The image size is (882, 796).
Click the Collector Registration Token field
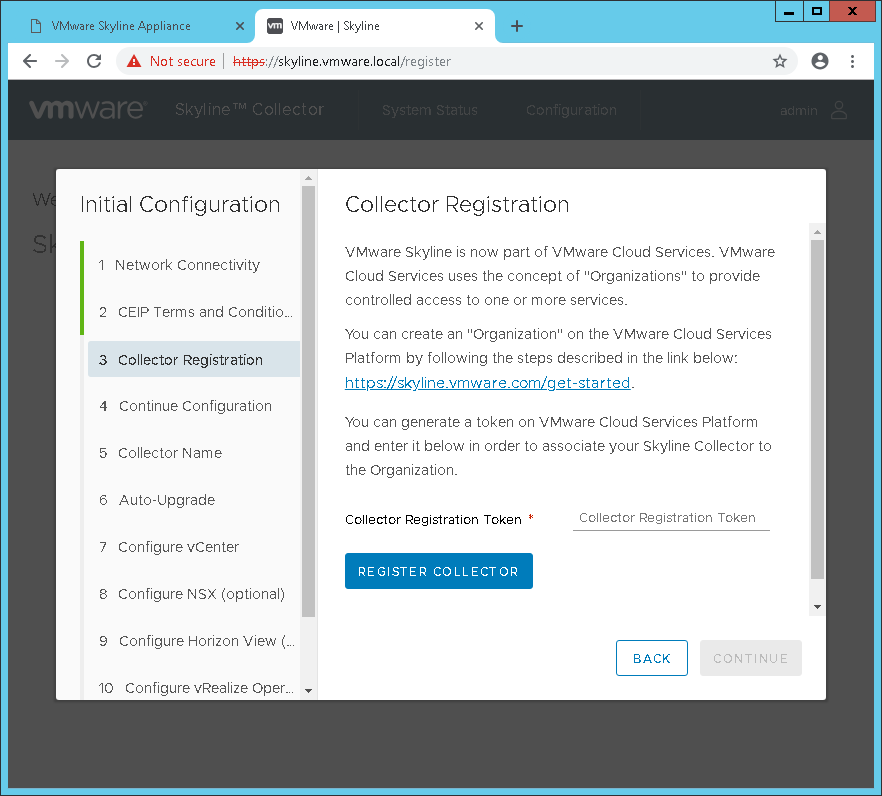[671, 518]
